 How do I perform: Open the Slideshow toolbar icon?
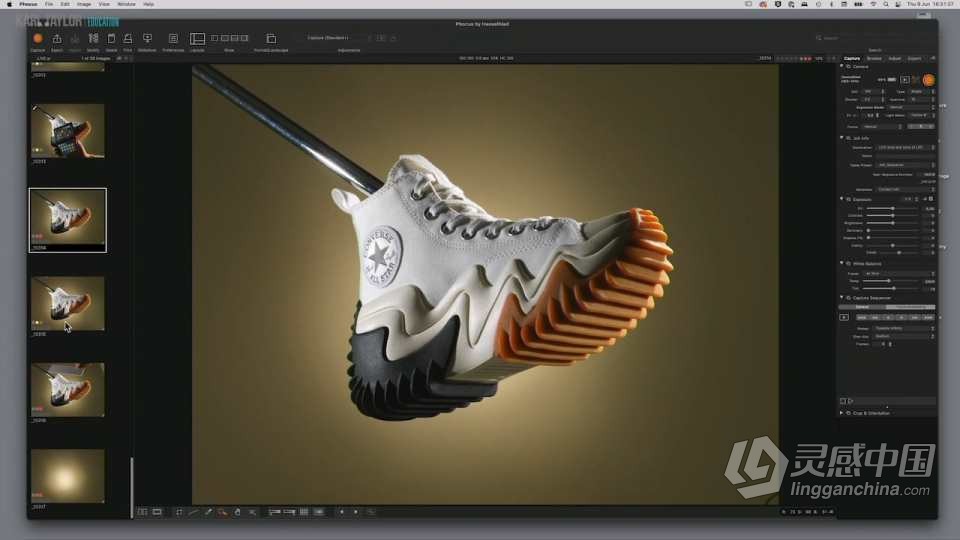tap(147, 39)
